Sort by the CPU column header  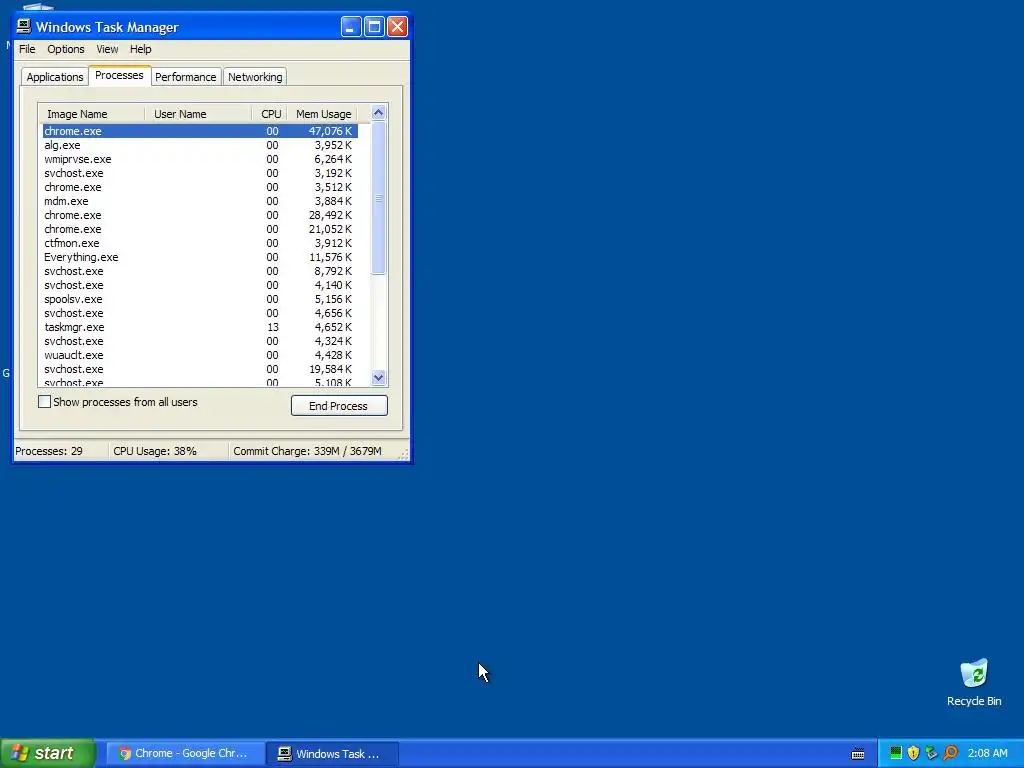coord(270,114)
